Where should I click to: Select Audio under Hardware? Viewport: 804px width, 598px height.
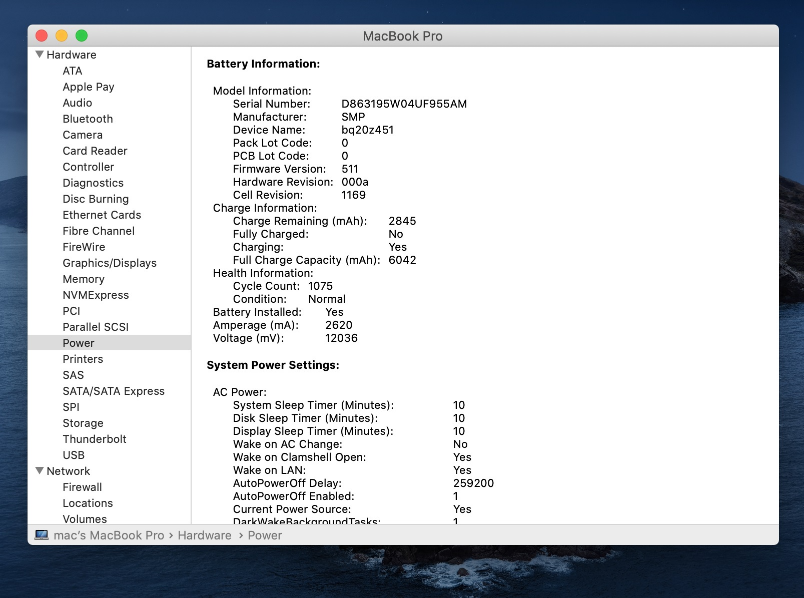point(77,103)
